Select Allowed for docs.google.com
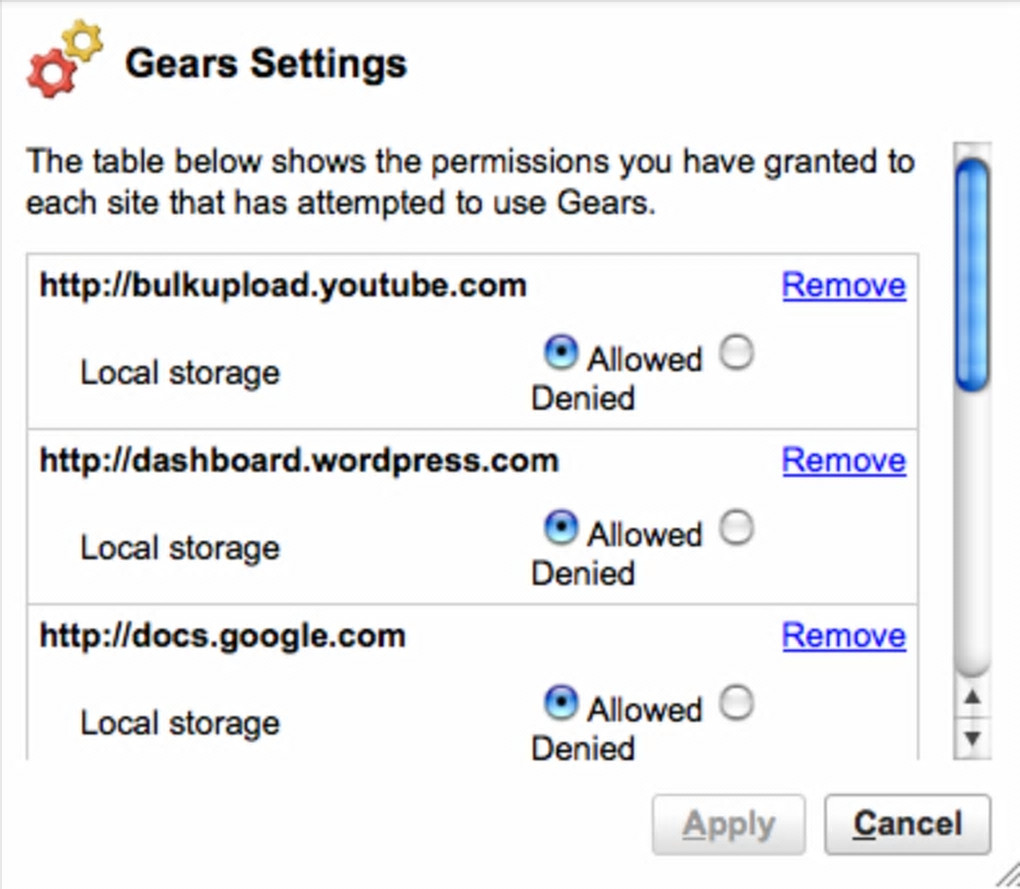The height and width of the screenshot is (889, 1020). point(561,703)
